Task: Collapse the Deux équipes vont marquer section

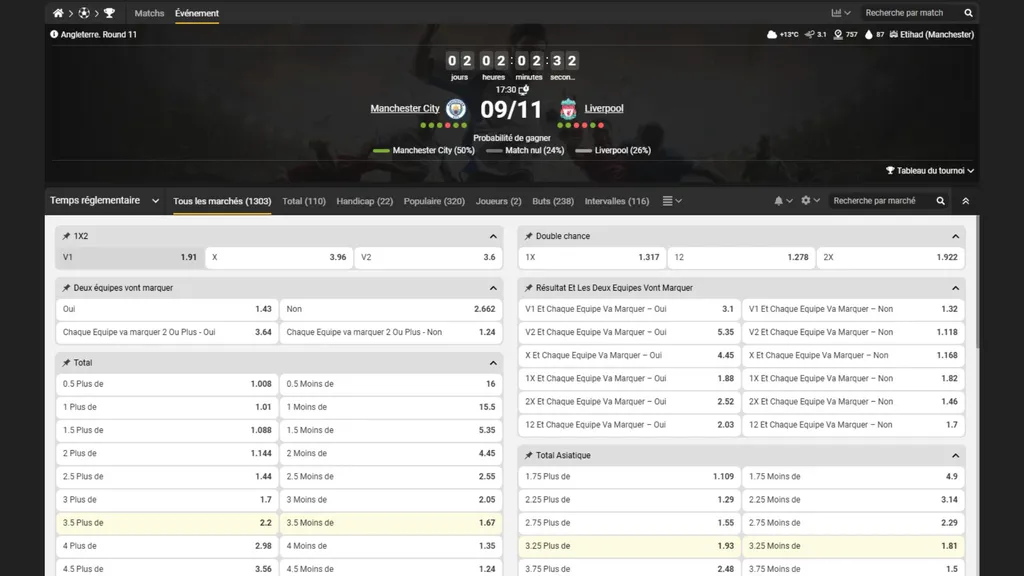Action: click(493, 288)
